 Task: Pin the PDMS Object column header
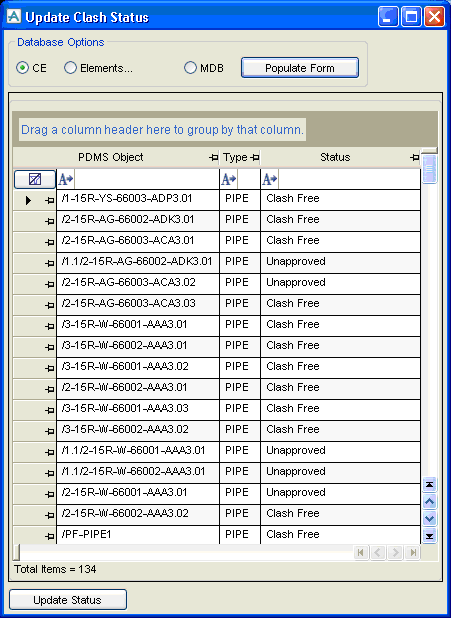pos(213,158)
